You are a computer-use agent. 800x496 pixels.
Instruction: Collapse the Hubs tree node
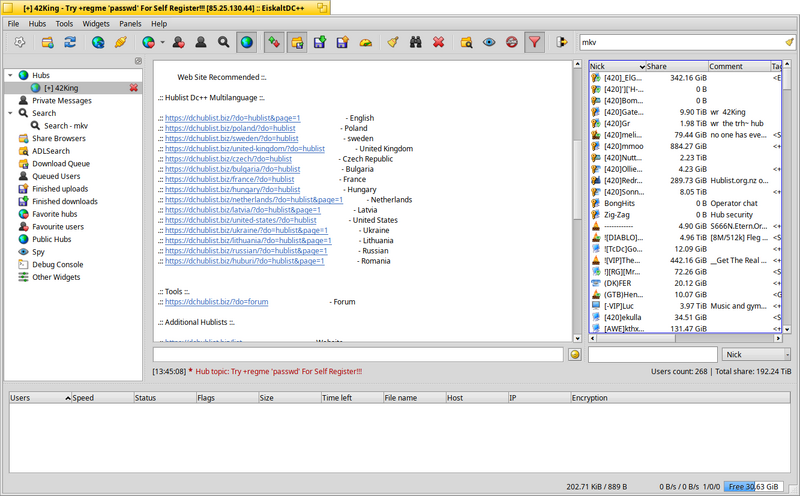10,75
